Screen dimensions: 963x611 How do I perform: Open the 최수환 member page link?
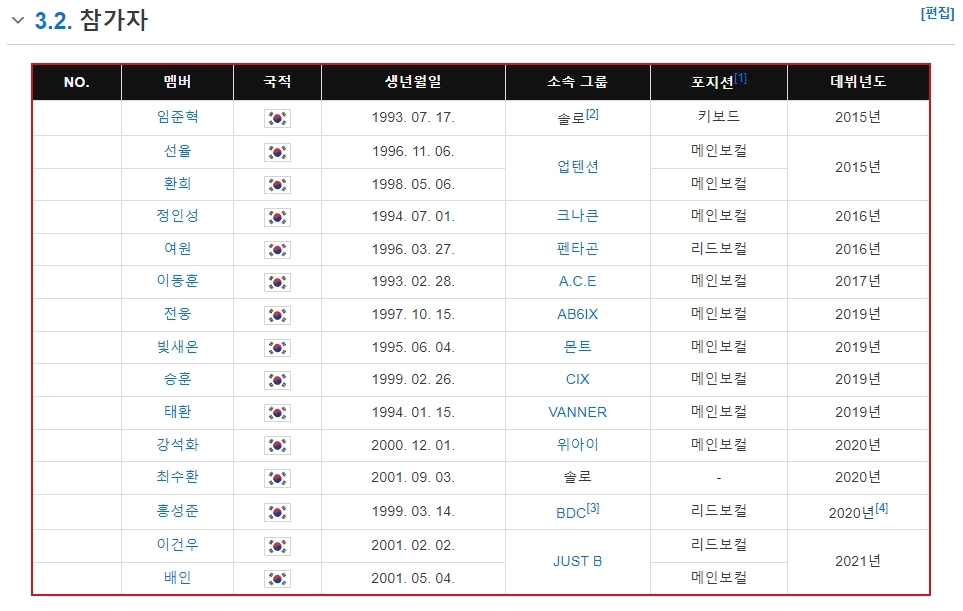177,477
